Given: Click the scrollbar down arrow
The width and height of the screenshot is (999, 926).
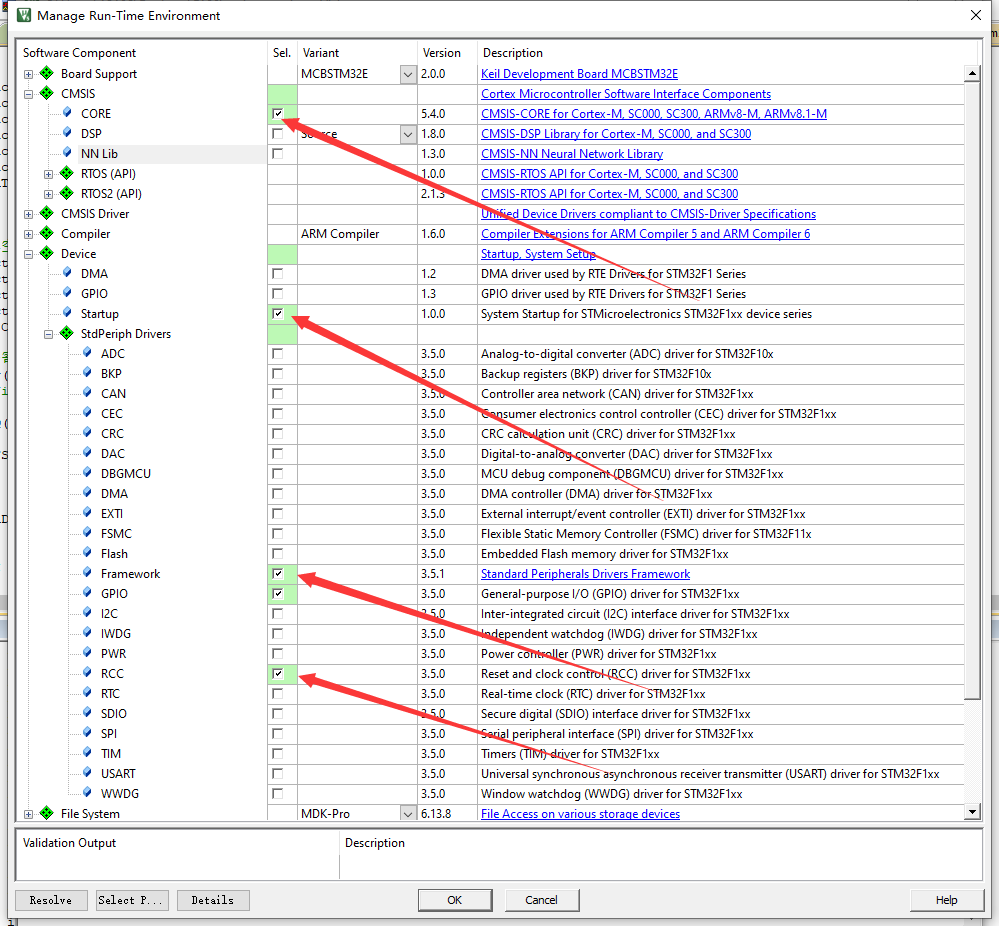Looking at the screenshot, I should coord(972,812).
